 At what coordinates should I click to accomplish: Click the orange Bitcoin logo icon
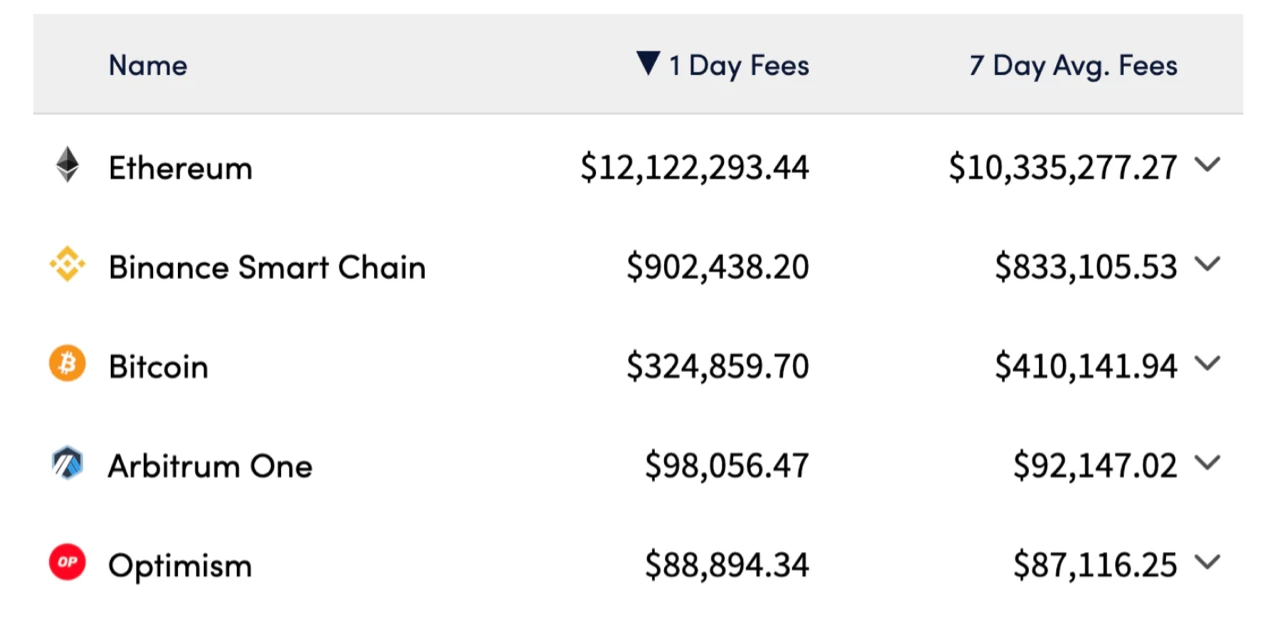67,364
